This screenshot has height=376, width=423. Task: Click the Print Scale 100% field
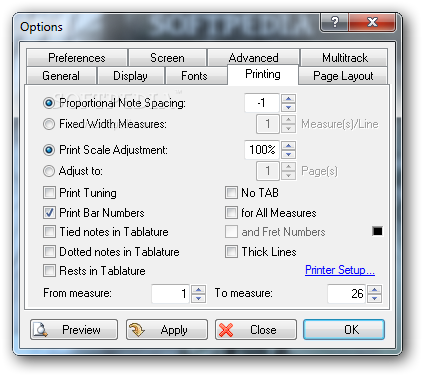click(x=262, y=150)
